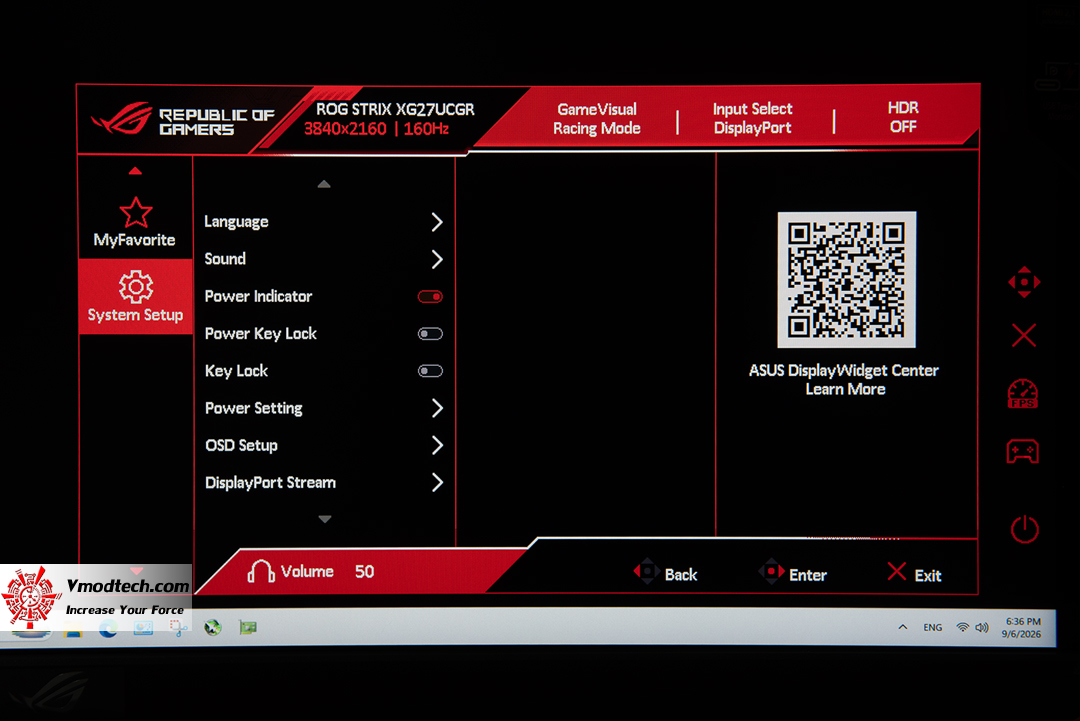Click the ENG language indicator

pos(933,627)
